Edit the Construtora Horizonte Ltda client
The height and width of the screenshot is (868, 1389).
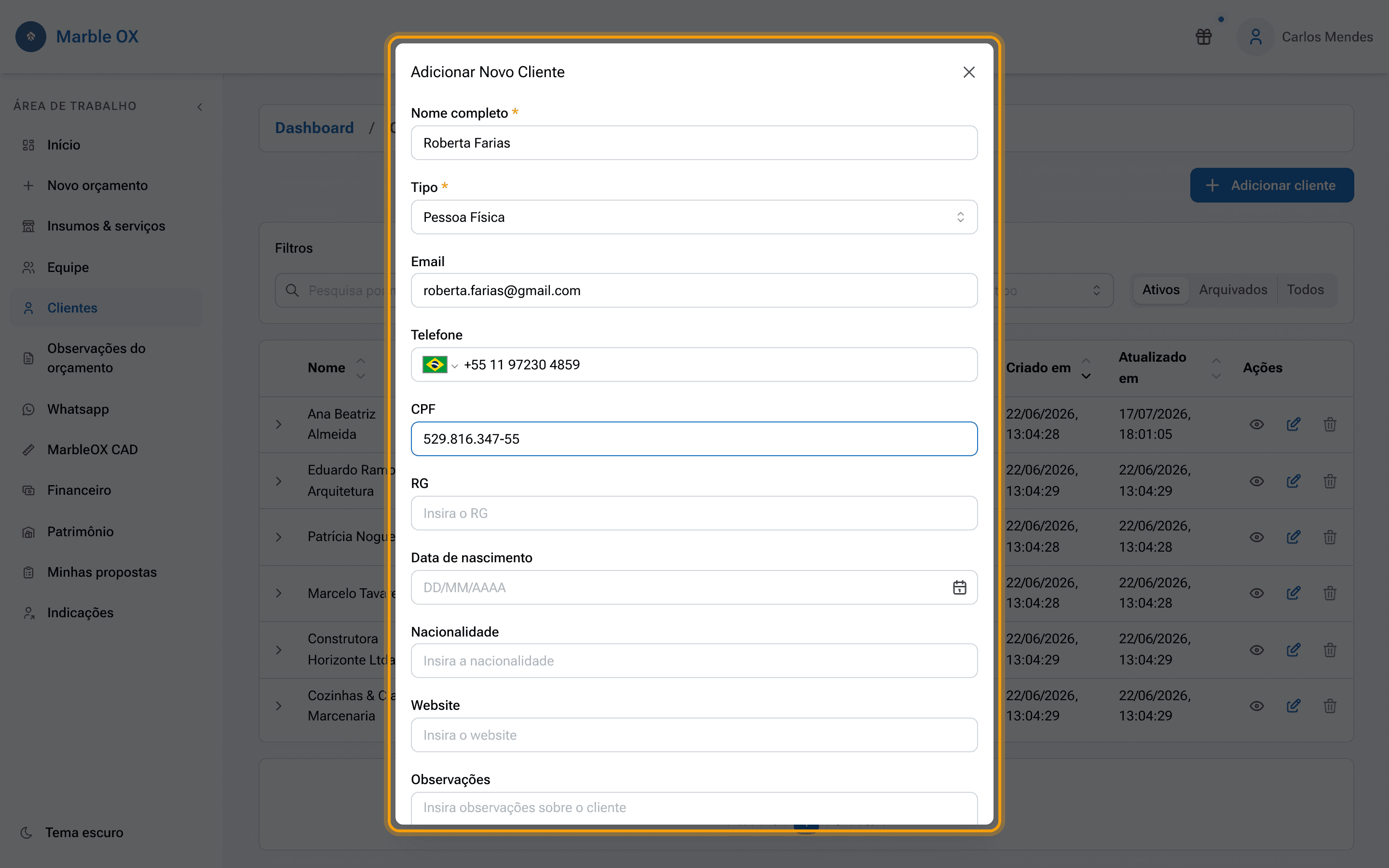coord(1293,650)
